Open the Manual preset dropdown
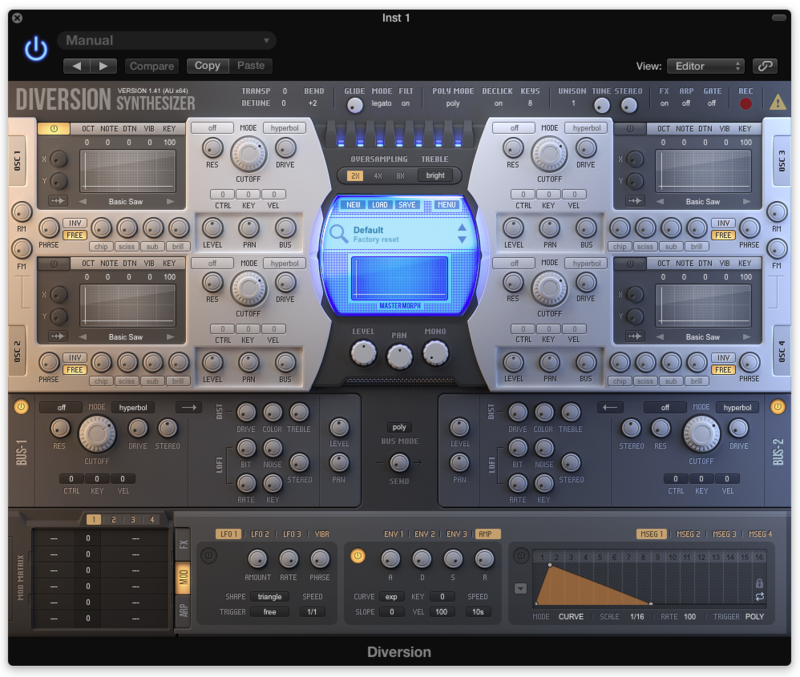 tap(167, 40)
